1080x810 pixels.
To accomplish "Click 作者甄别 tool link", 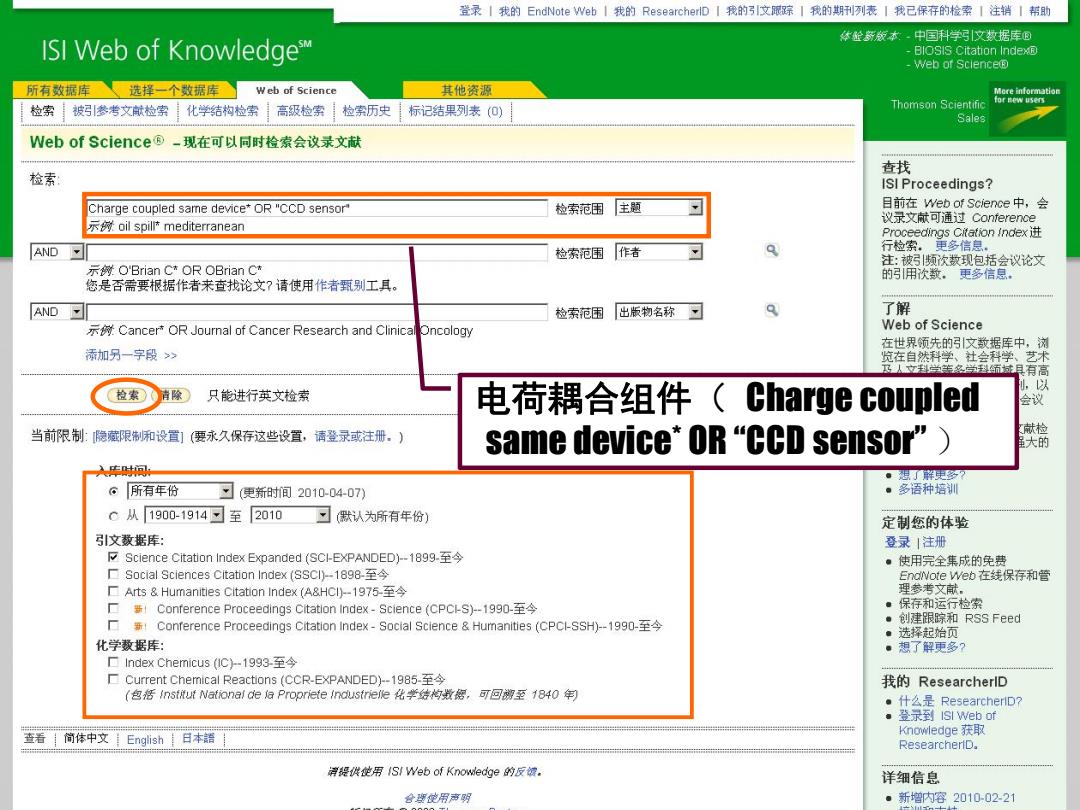I will tap(340, 285).
